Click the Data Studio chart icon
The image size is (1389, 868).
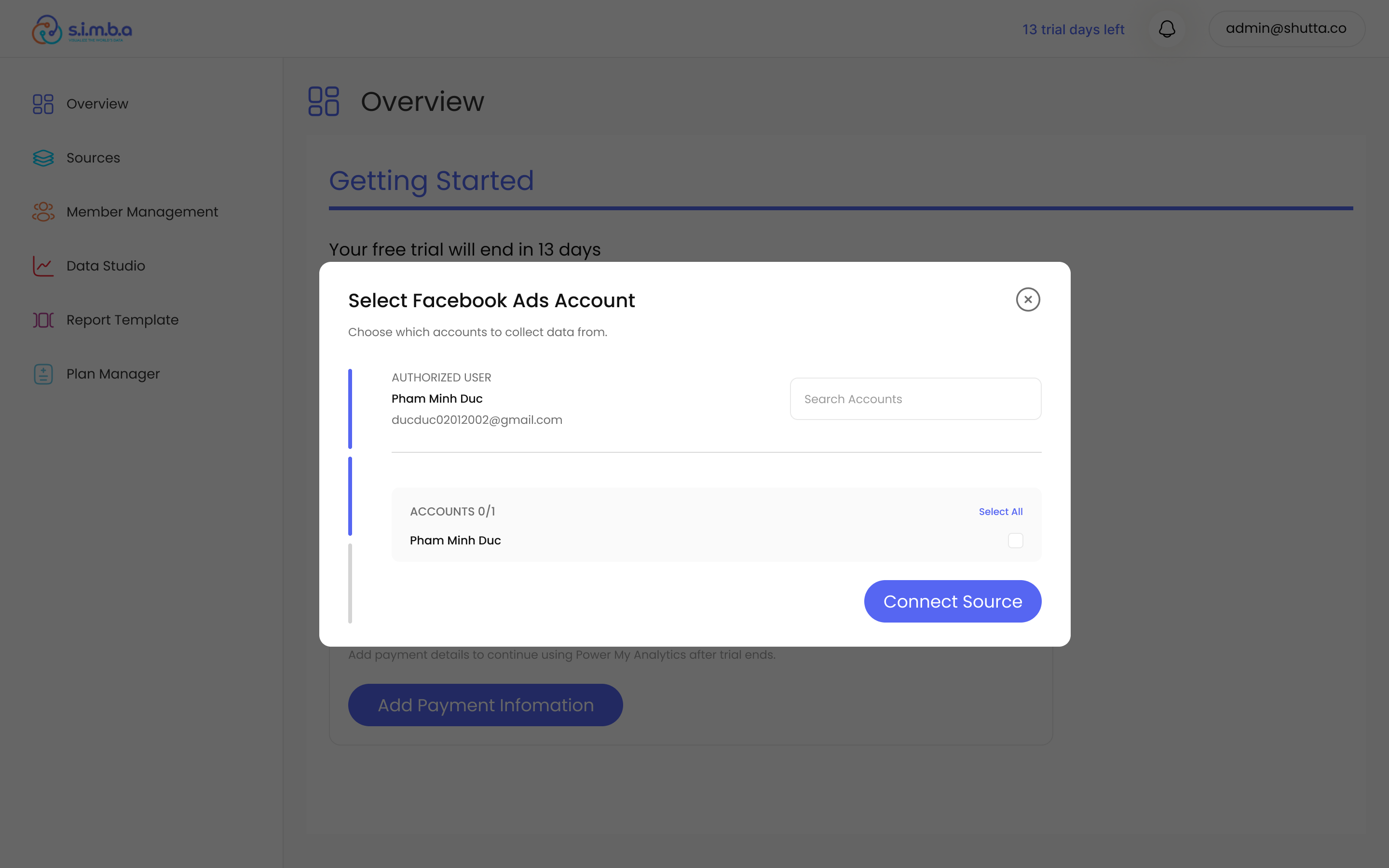coord(43,266)
